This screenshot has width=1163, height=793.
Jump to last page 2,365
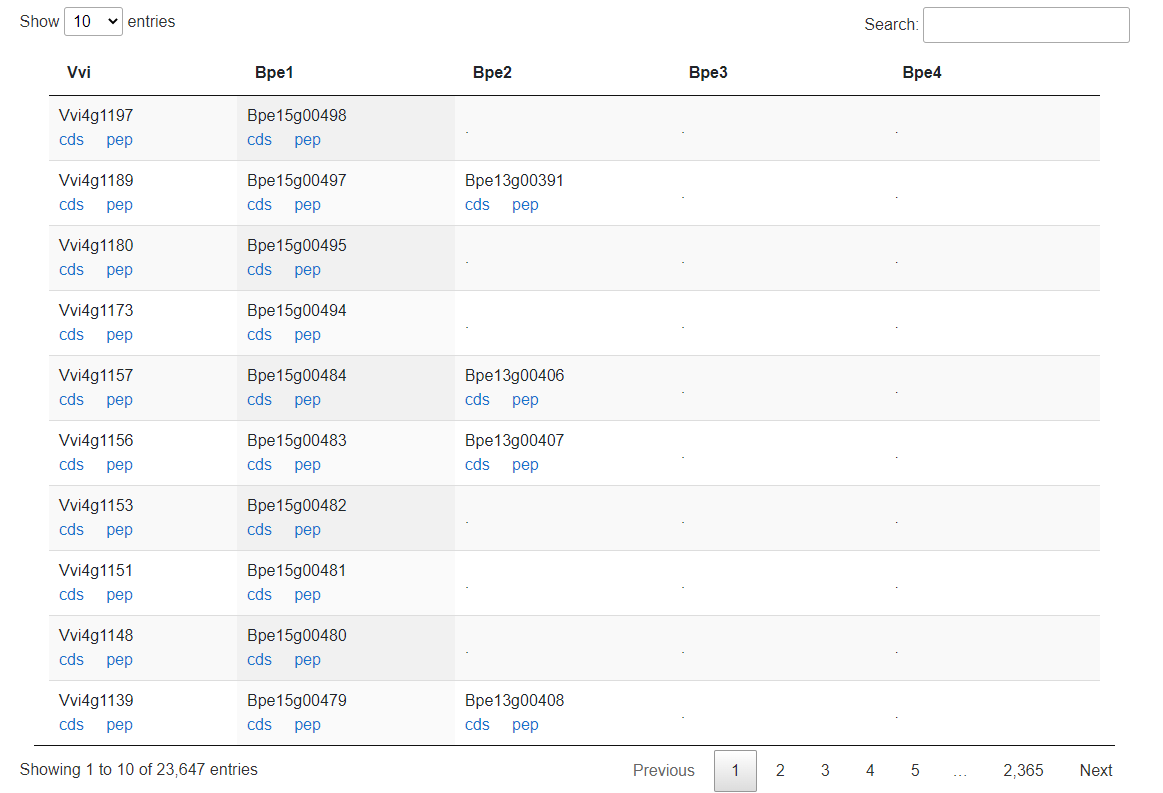click(1023, 771)
